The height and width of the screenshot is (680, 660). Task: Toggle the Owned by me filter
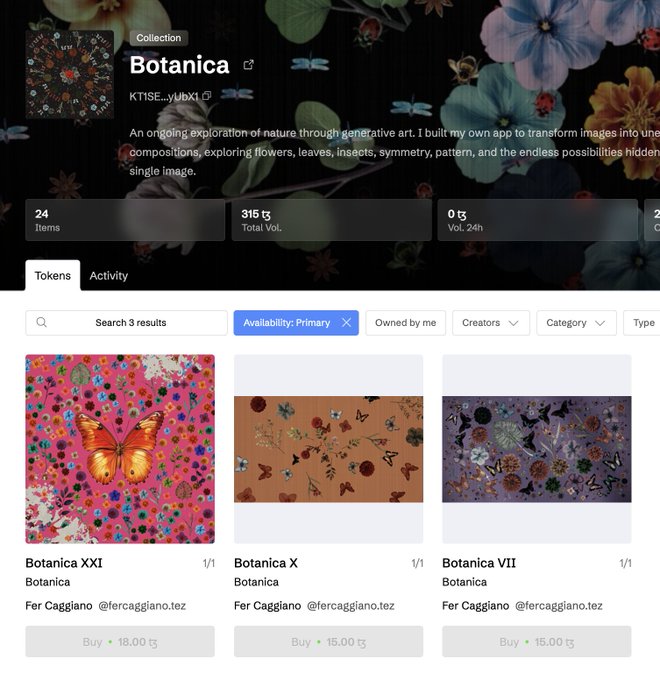click(x=405, y=323)
